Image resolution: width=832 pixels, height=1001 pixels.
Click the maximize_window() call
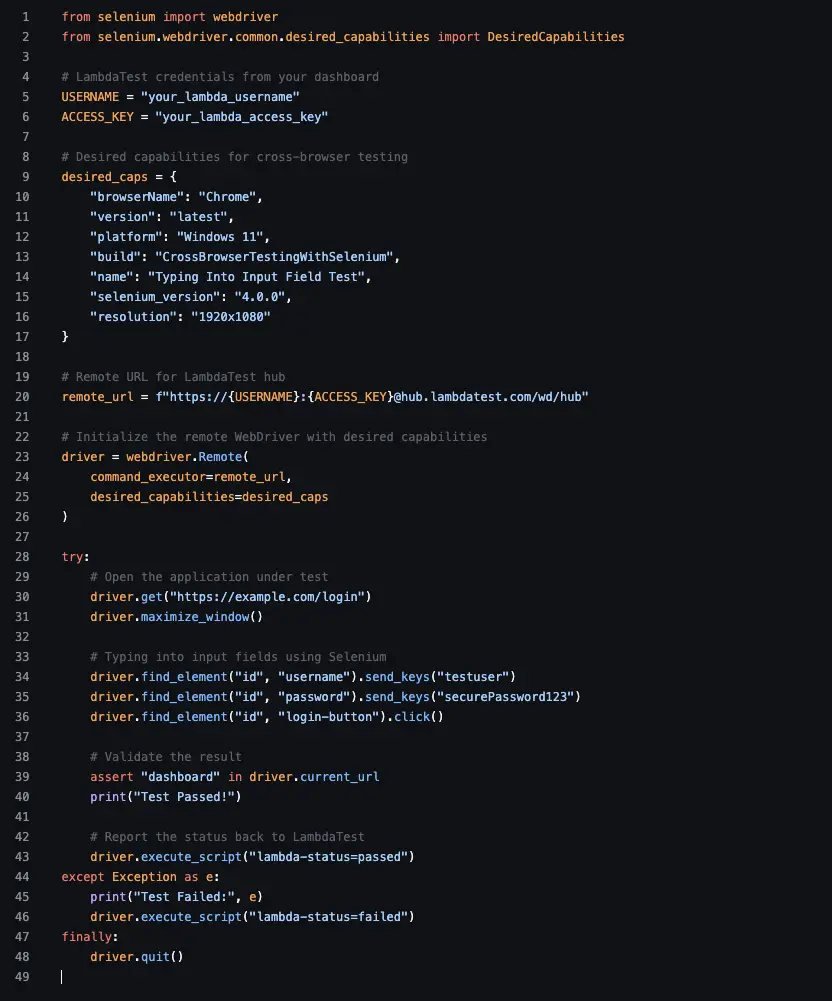pos(201,617)
